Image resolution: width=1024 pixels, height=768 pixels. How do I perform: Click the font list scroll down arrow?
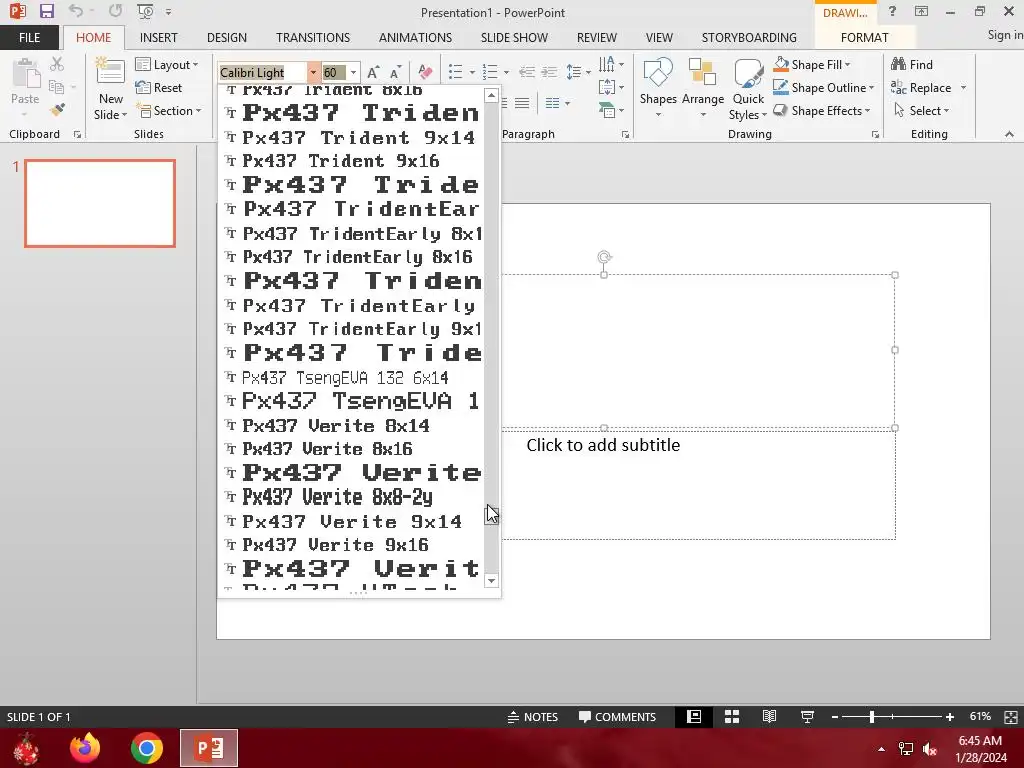coord(492,581)
